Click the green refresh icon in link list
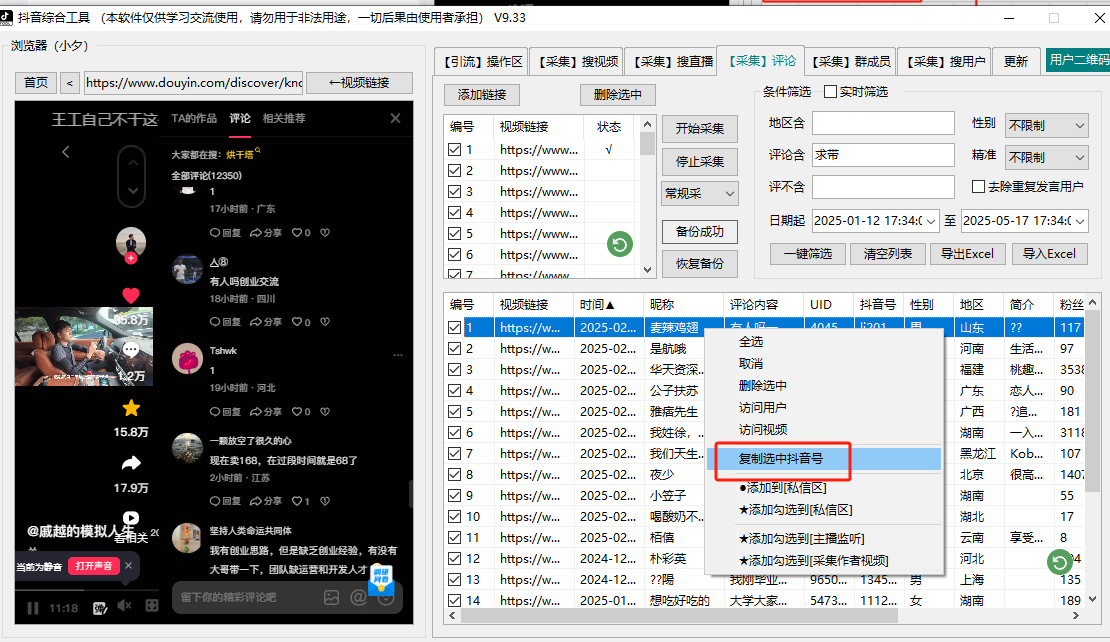 point(620,243)
